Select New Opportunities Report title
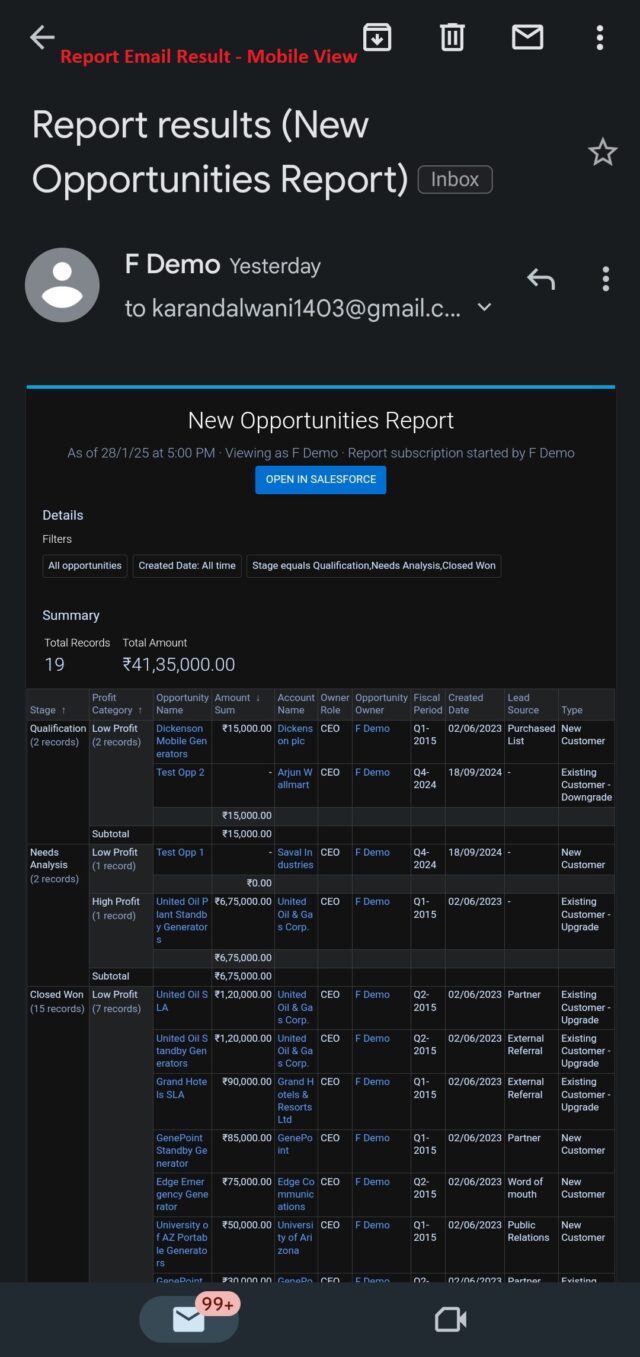This screenshot has height=1357, width=640. click(x=321, y=420)
